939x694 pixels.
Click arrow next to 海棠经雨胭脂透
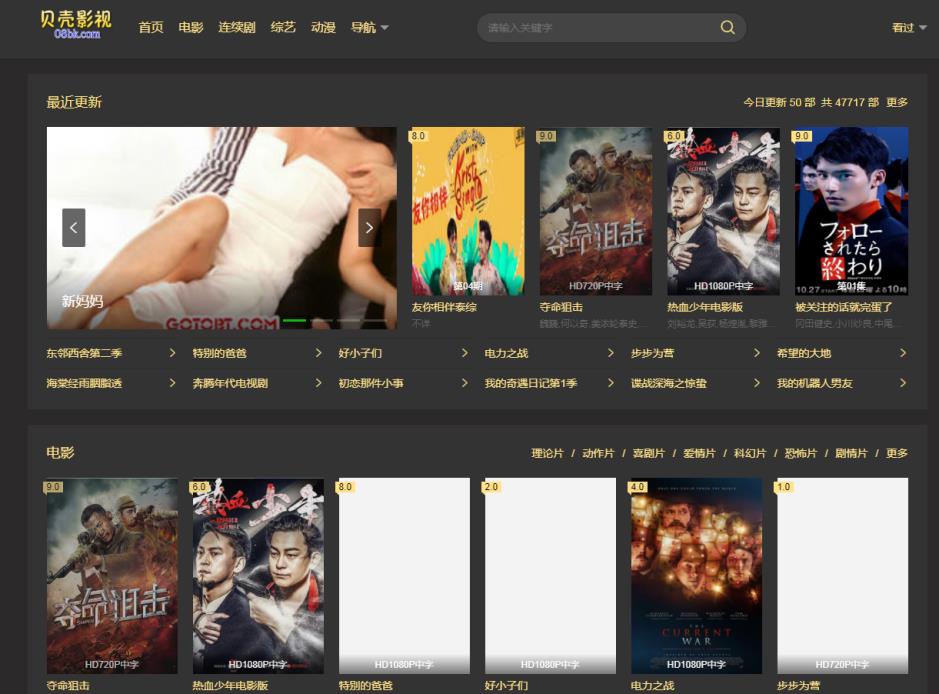[x=172, y=383]
